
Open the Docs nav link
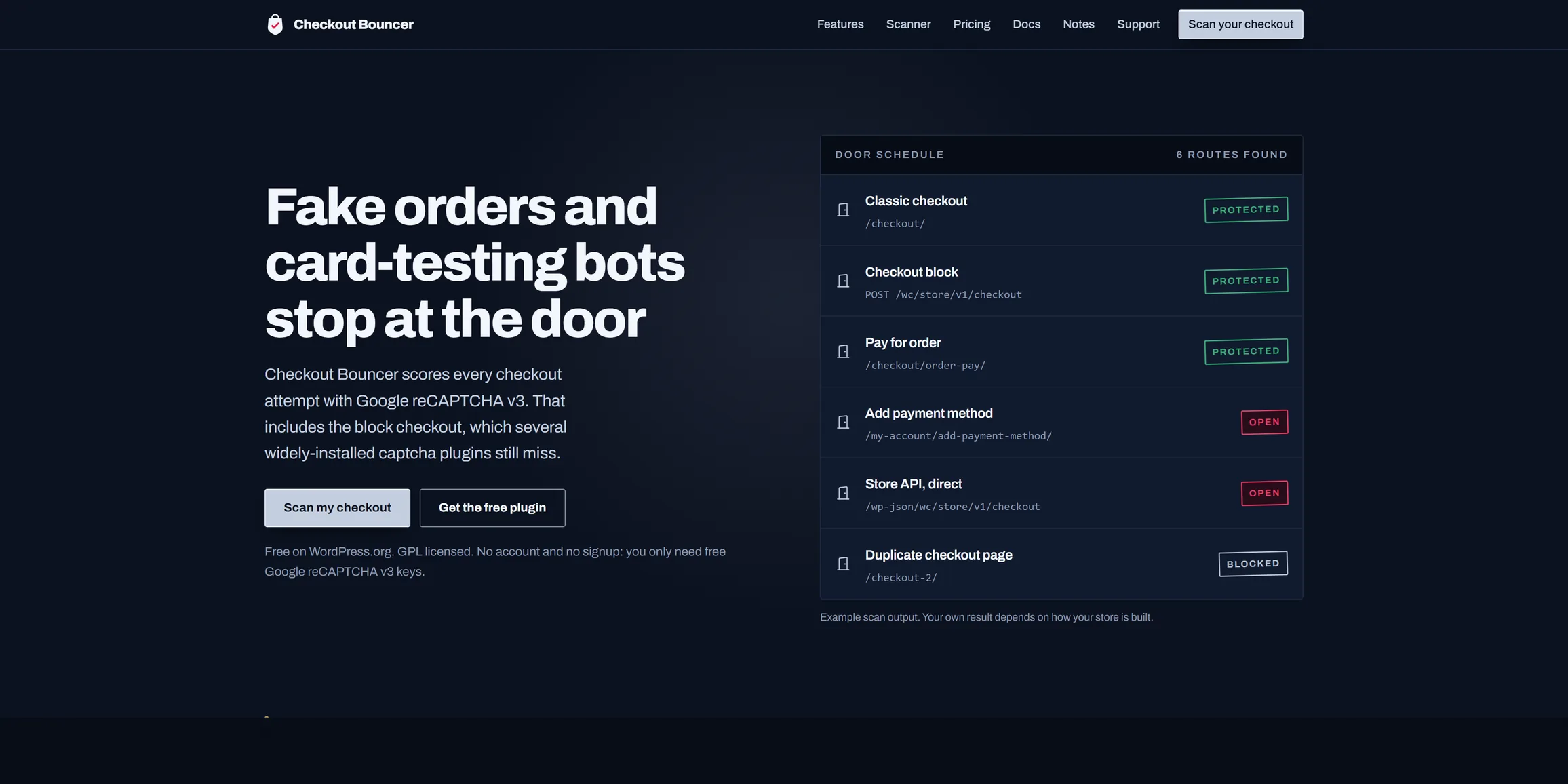pos(1026,24)
